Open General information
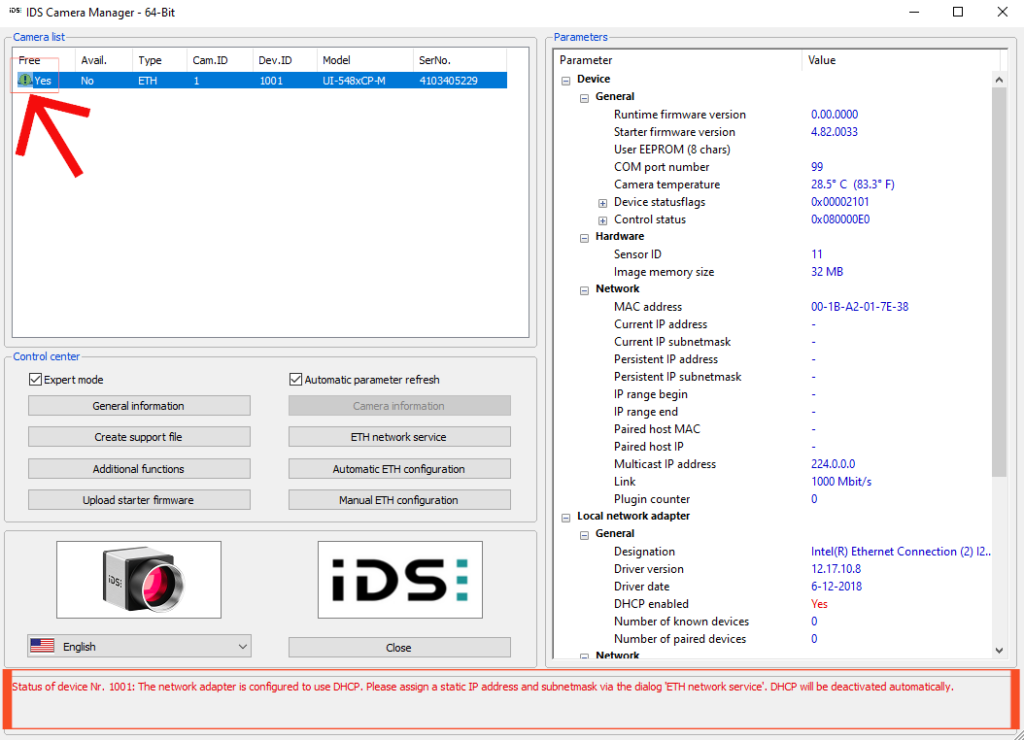Image resolution: width=1024 pixels, height=740 pixels. (x=139, y=405)
